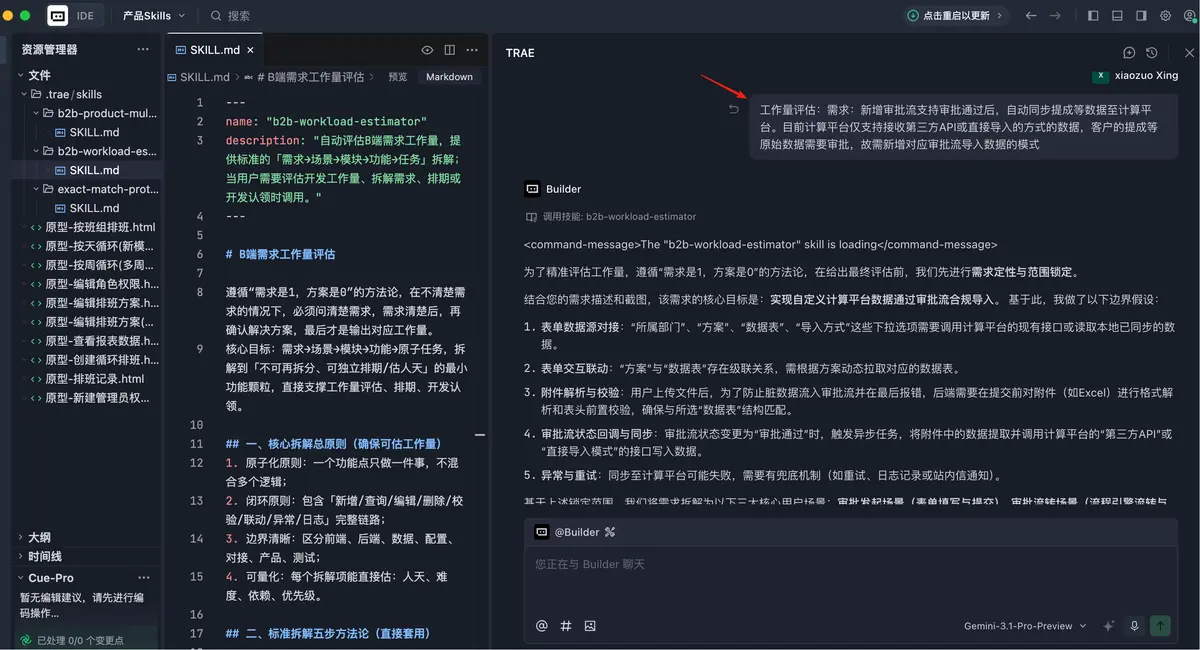Click the microphone voice input icon

1134,626
